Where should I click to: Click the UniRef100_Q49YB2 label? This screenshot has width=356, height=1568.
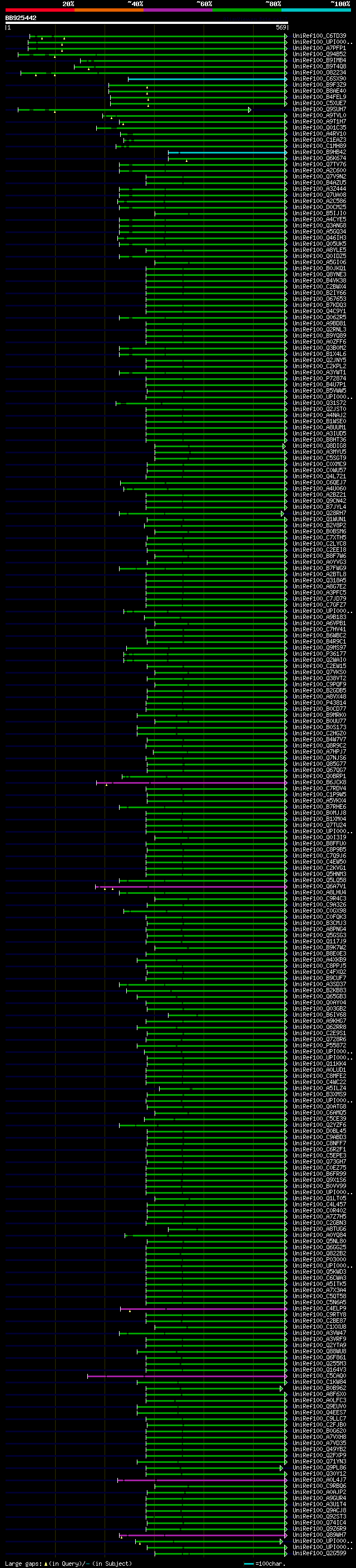(319, 1451)
